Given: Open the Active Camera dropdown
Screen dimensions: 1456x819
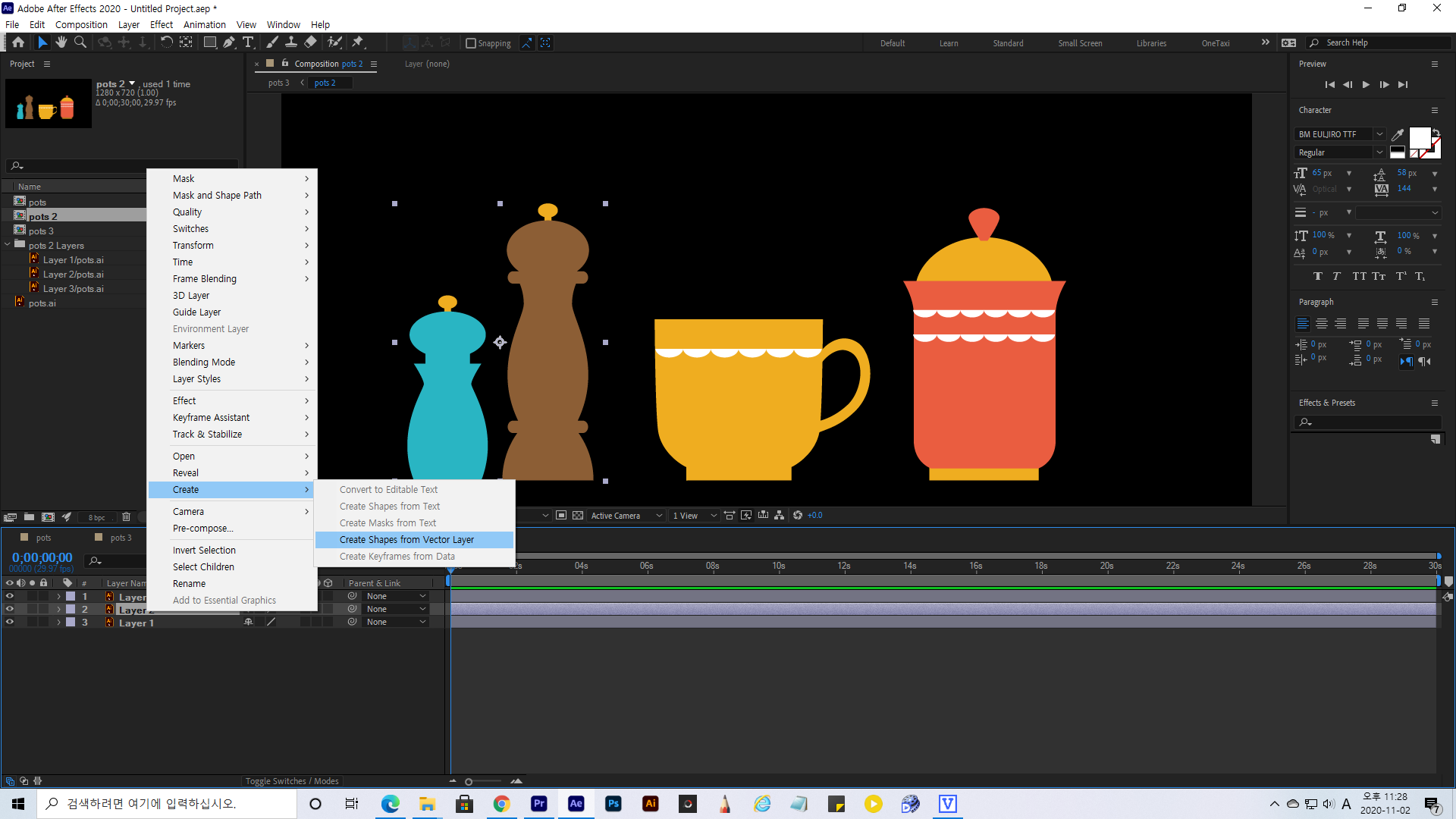Looking at the screenshot, I should [626, 516].
